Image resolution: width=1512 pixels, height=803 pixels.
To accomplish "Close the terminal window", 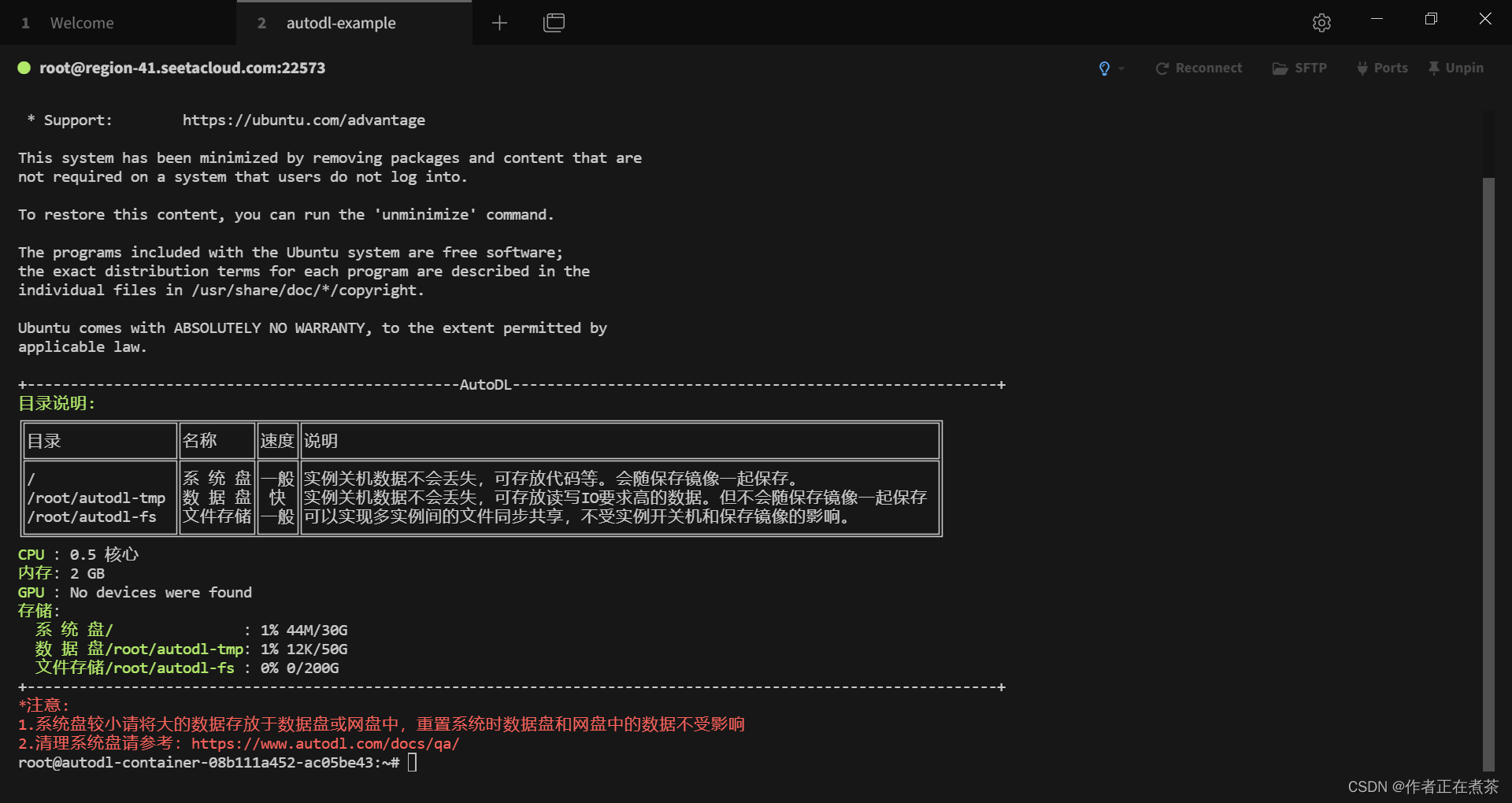I will [x=1485, y=19].
